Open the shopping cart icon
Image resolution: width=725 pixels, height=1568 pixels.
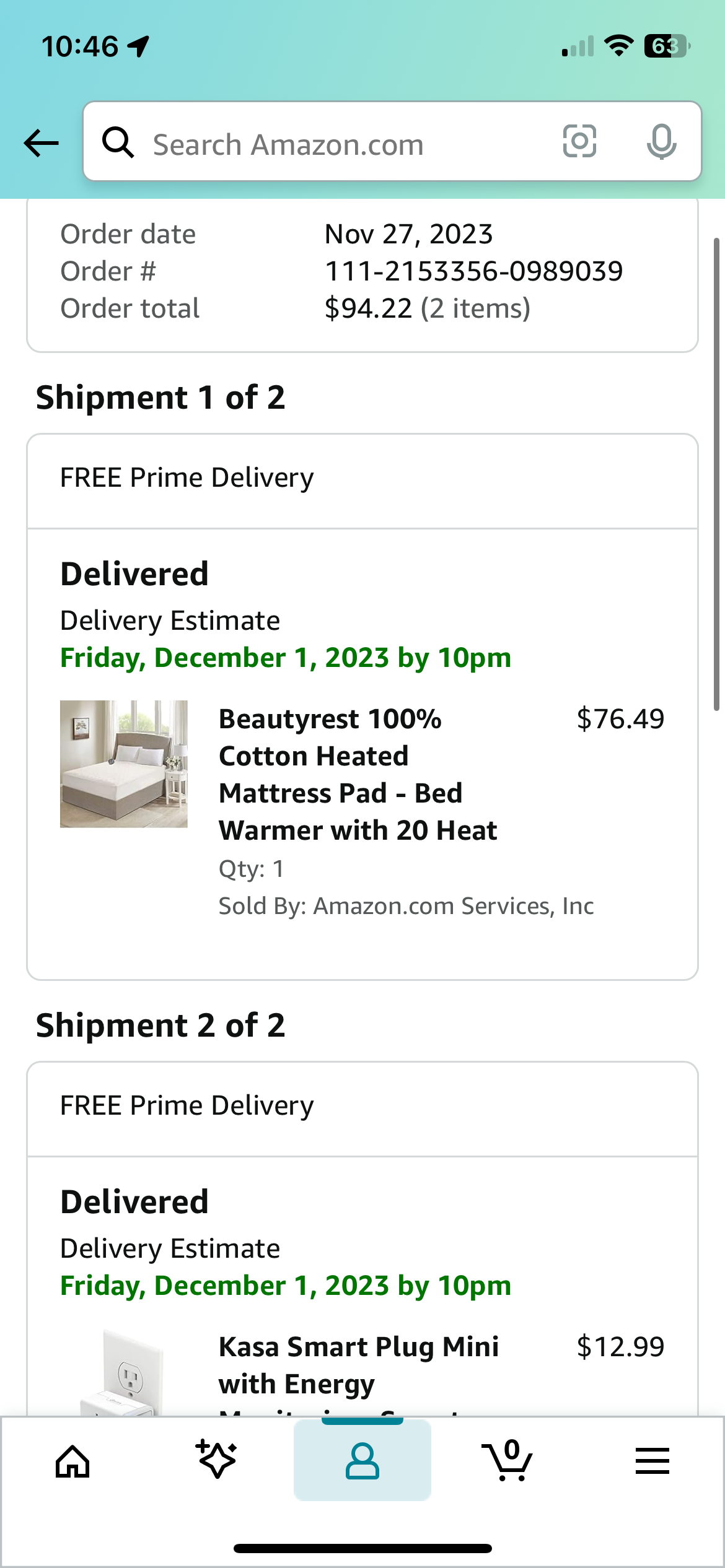pos(507,1460)
